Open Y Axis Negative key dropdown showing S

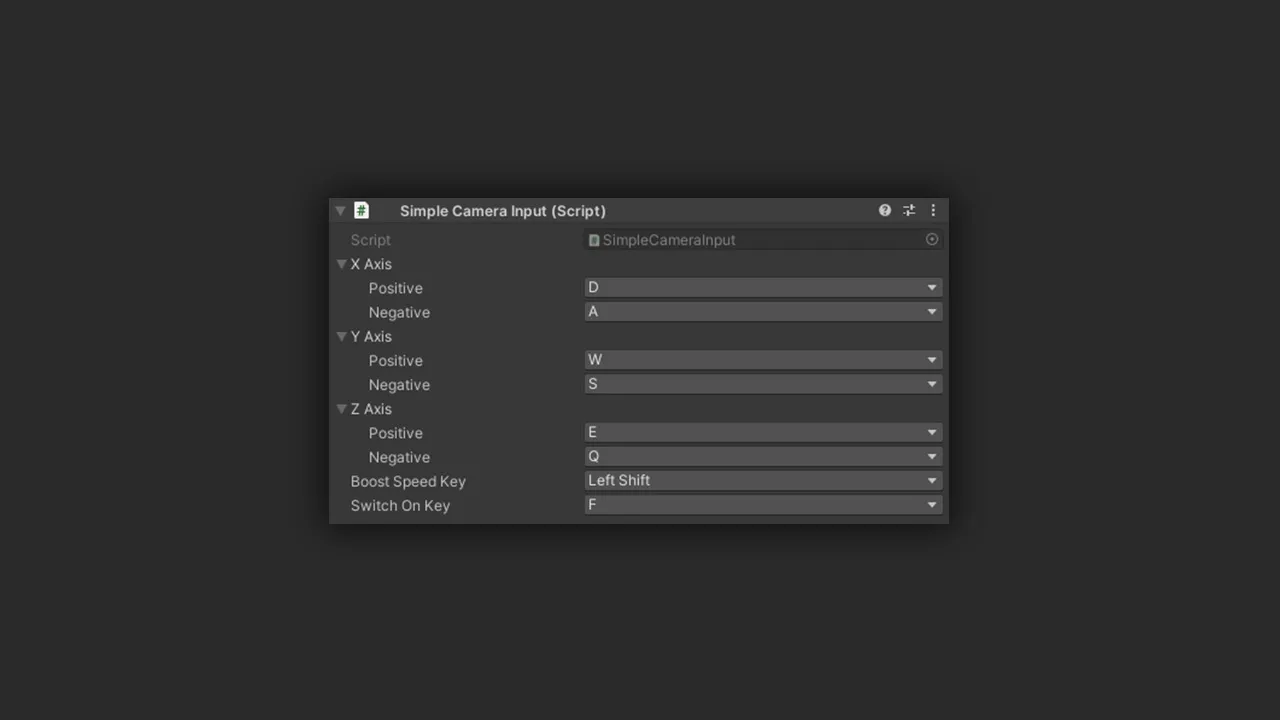click(x=762, y=384)
